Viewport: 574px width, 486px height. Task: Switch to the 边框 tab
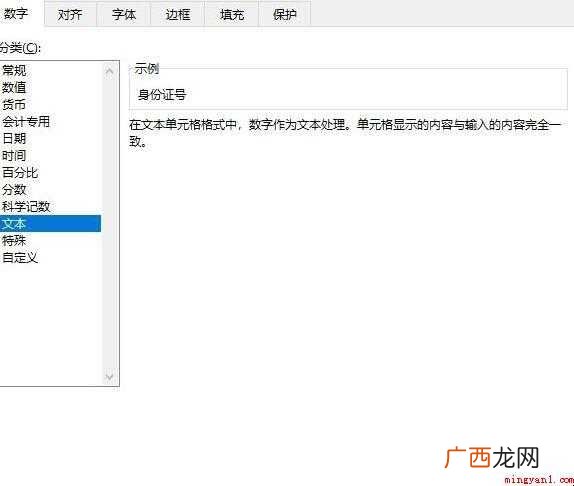(x=178, y=14)
